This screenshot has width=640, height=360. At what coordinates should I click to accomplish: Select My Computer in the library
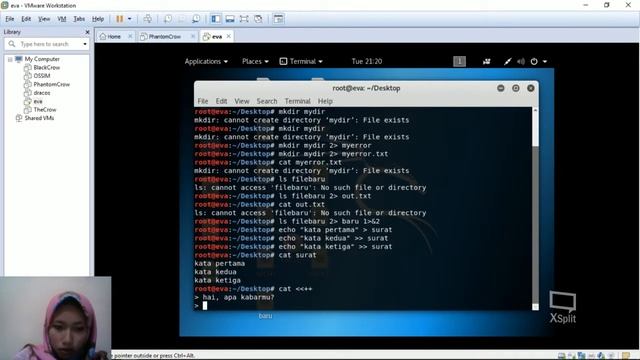pyautogui.click(x=42, y=59)
